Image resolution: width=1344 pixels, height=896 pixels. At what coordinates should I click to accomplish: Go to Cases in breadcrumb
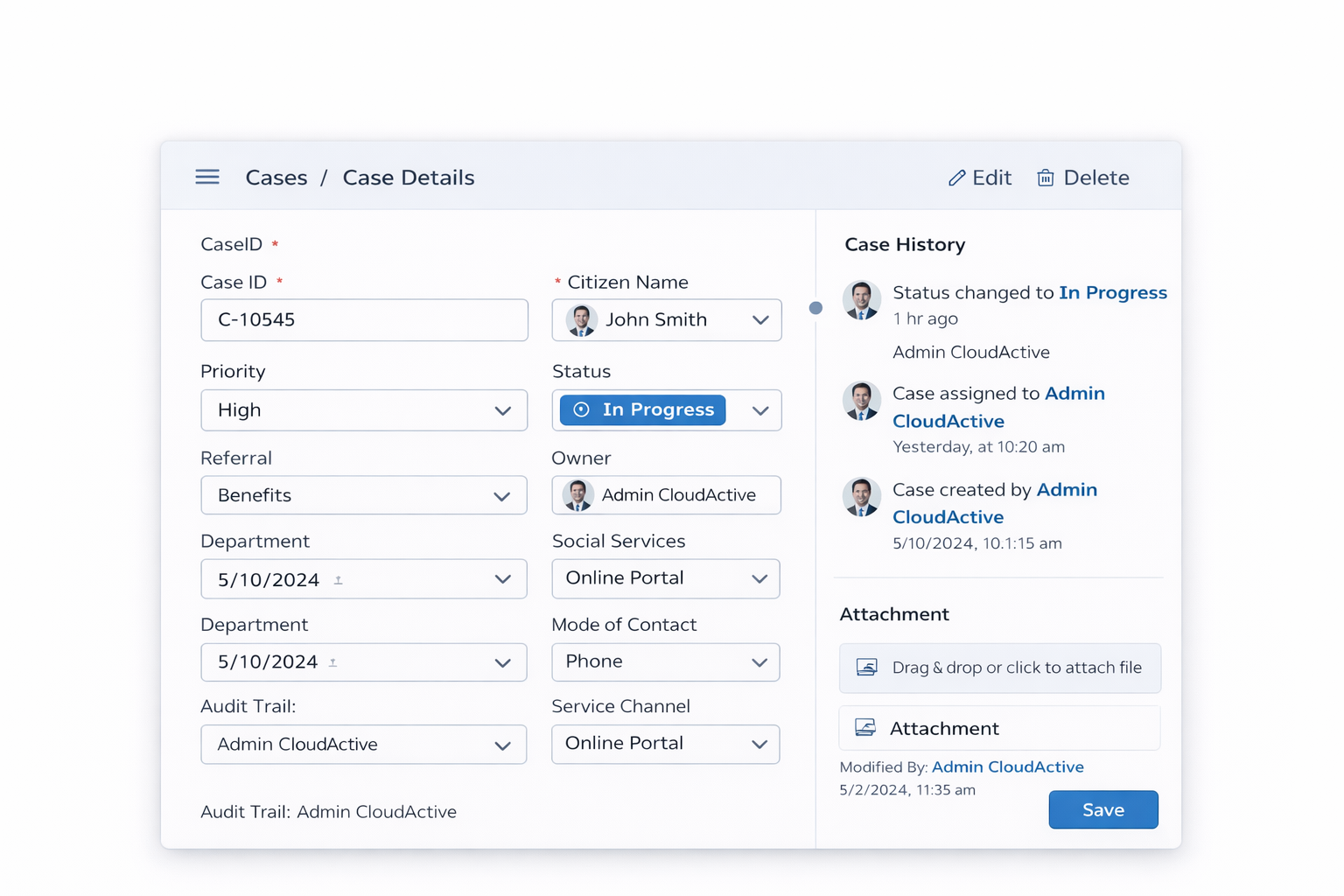[x=276, y=178]
